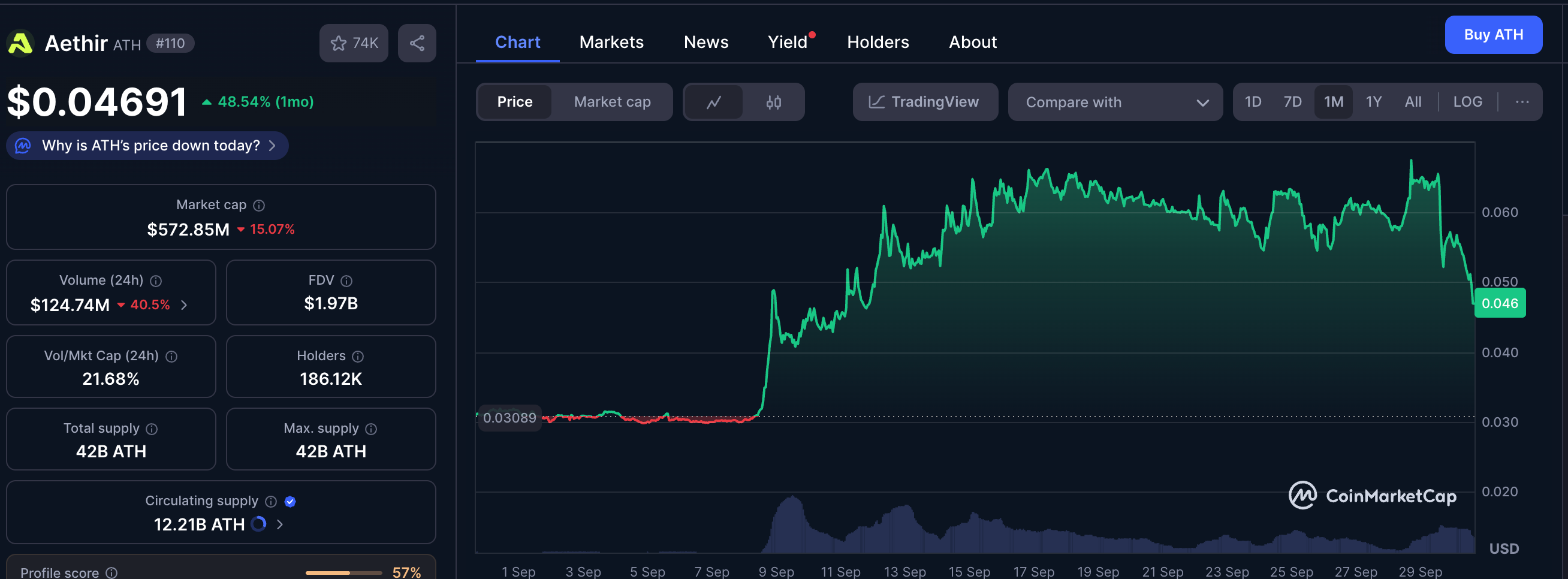This screenshot has height=579, width=1568.
Task: Click the circulating supply progress ring
Action: pos(259,524)
